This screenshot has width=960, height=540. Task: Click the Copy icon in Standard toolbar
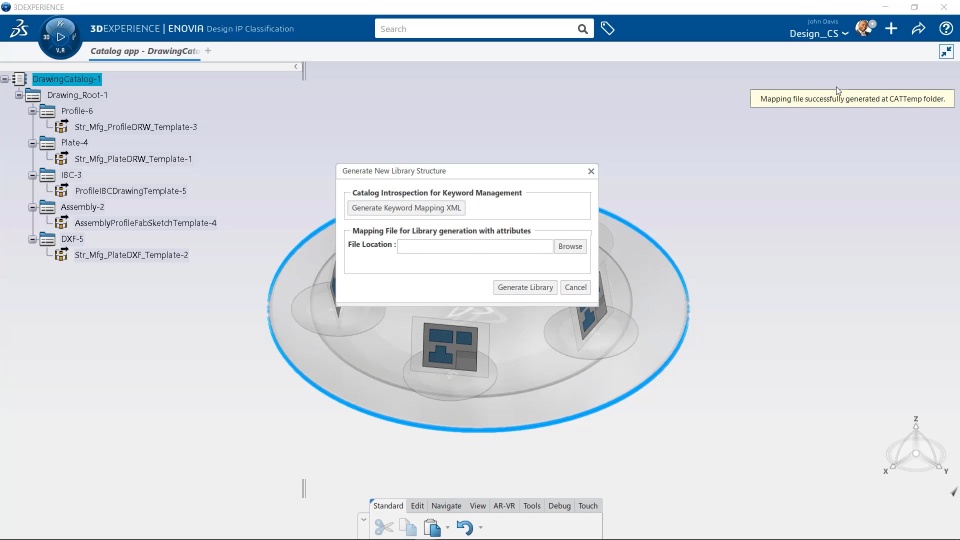point(408,527)
